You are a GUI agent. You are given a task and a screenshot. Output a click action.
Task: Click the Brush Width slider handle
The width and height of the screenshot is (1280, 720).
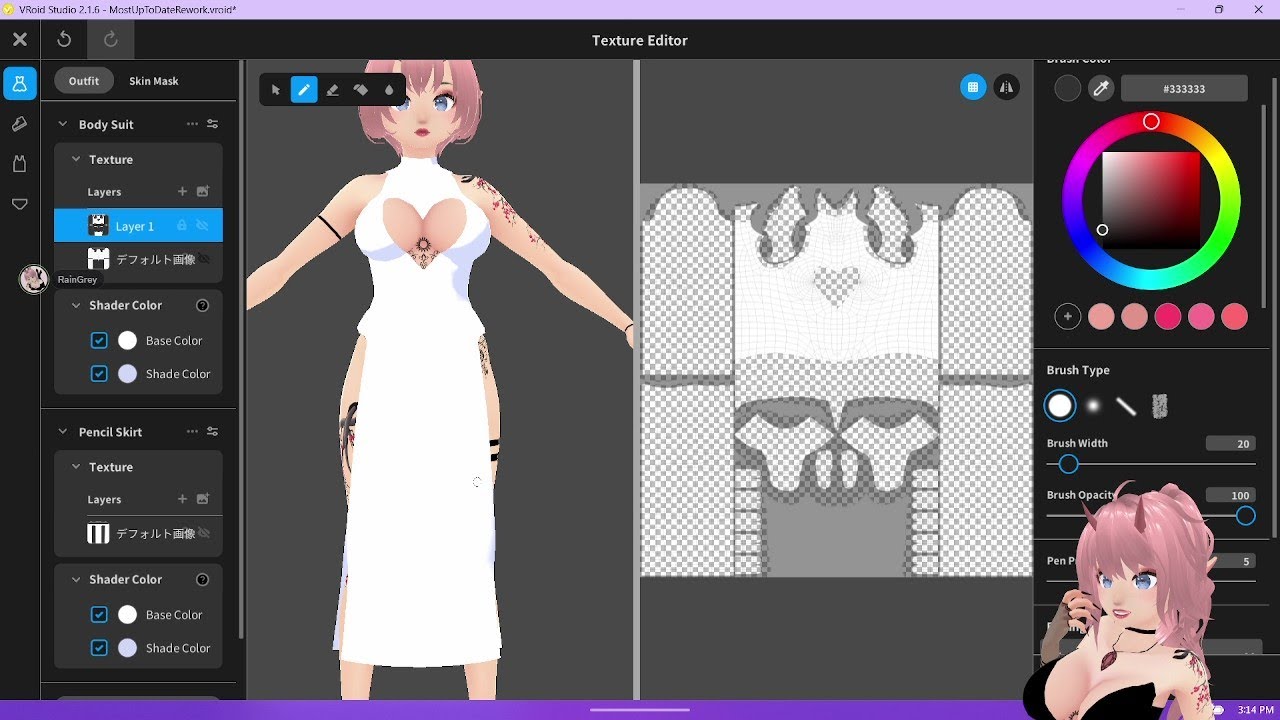[1068, 464]
